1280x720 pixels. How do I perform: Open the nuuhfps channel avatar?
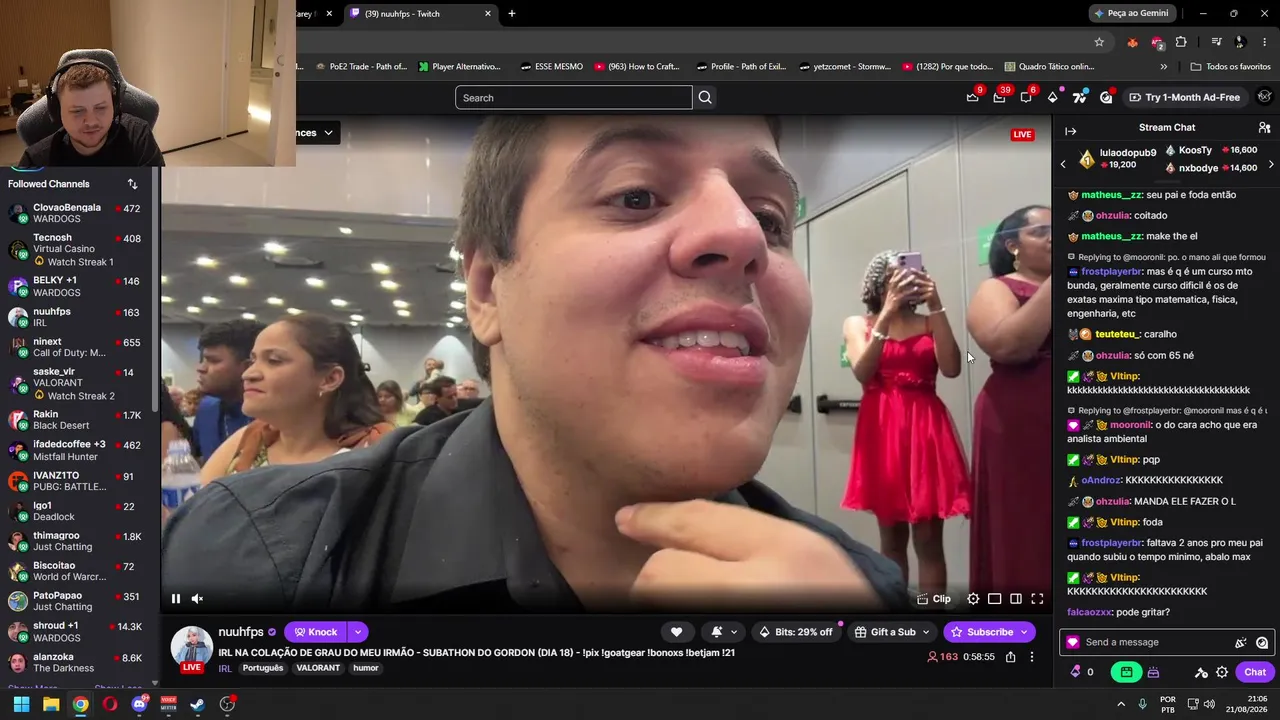[x=191, y=647]
